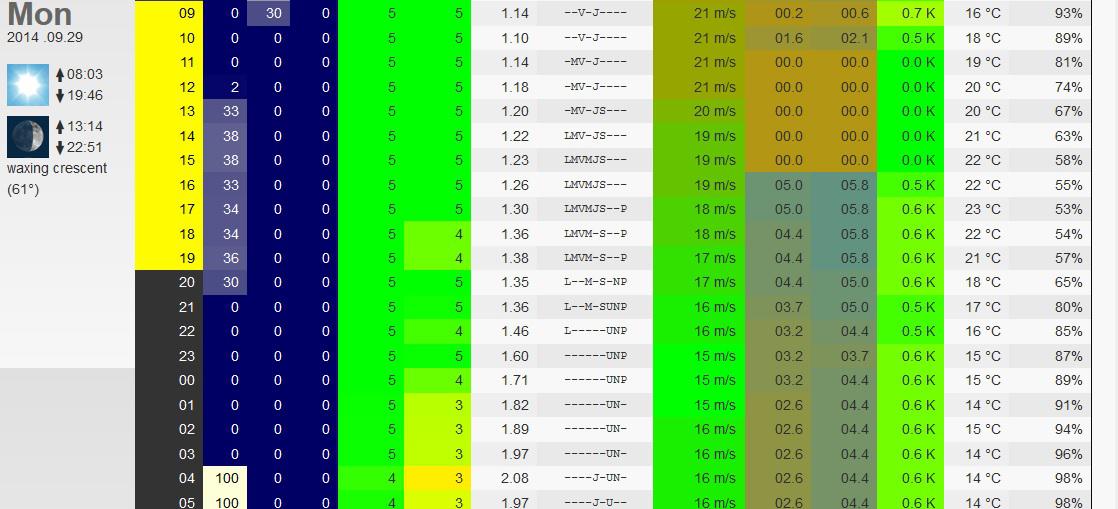Viewport: 1118px width, 509px height.
Task: Click the index value '1.14' at hour 09
Action: click(515, 14)
